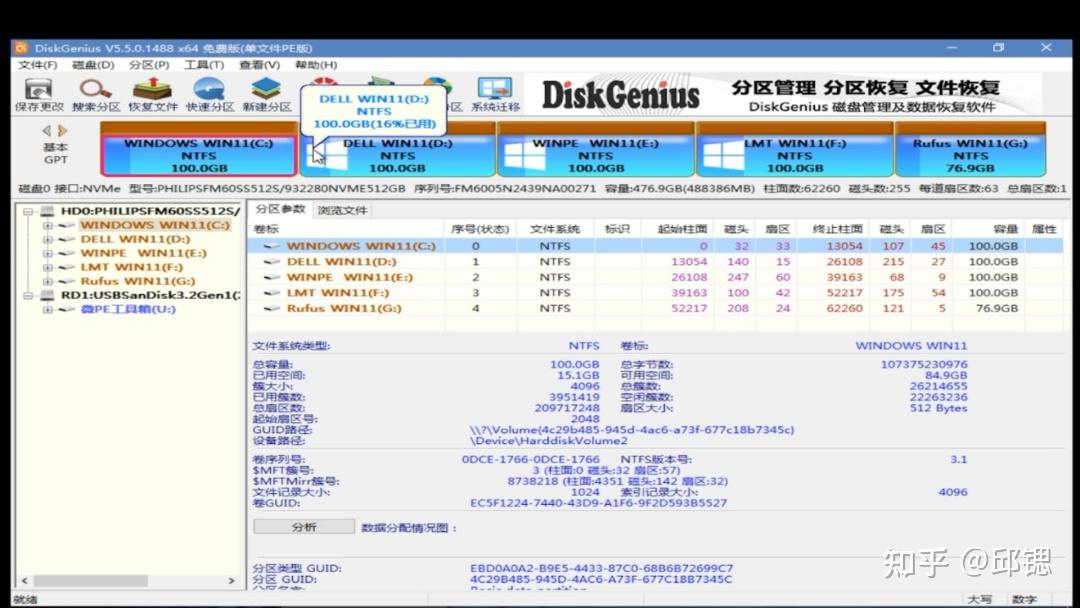Click left arrow of tree horizontal scrollbar
This screenshot has width=1080, height=608.
pos(25,580)
